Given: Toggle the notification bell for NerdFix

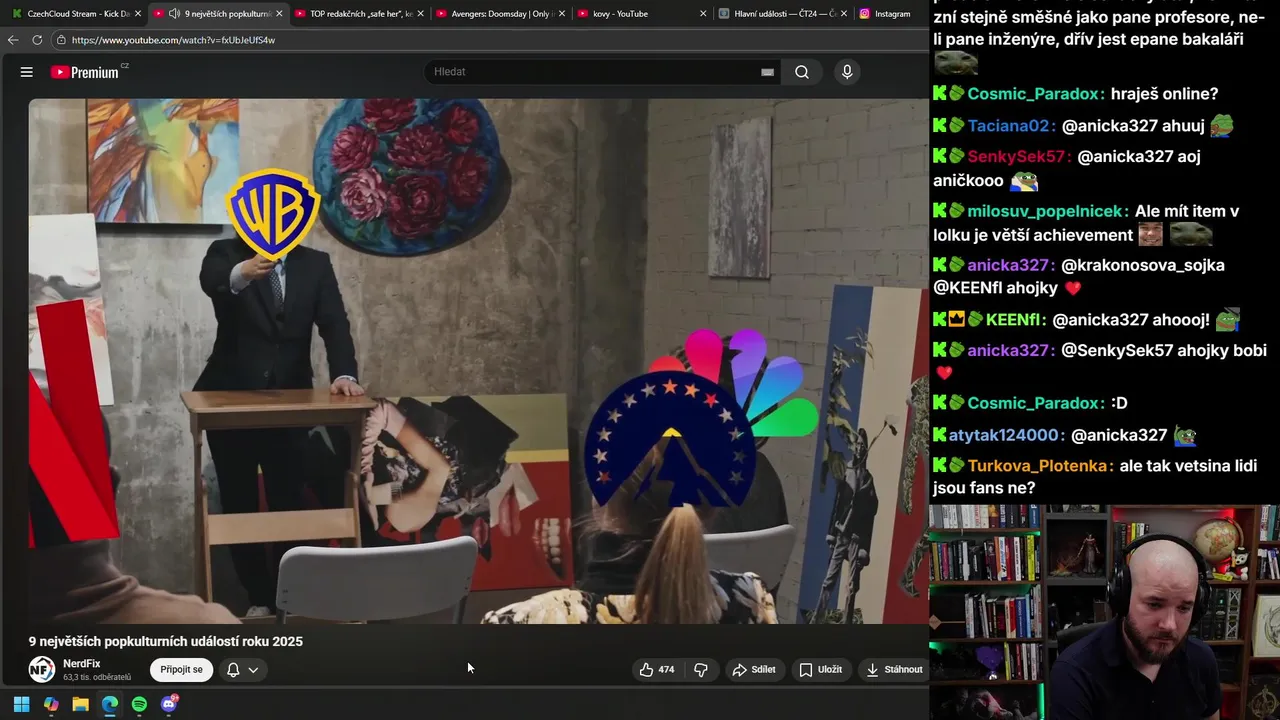Looking at the screenshot, I should coord(233,670).
